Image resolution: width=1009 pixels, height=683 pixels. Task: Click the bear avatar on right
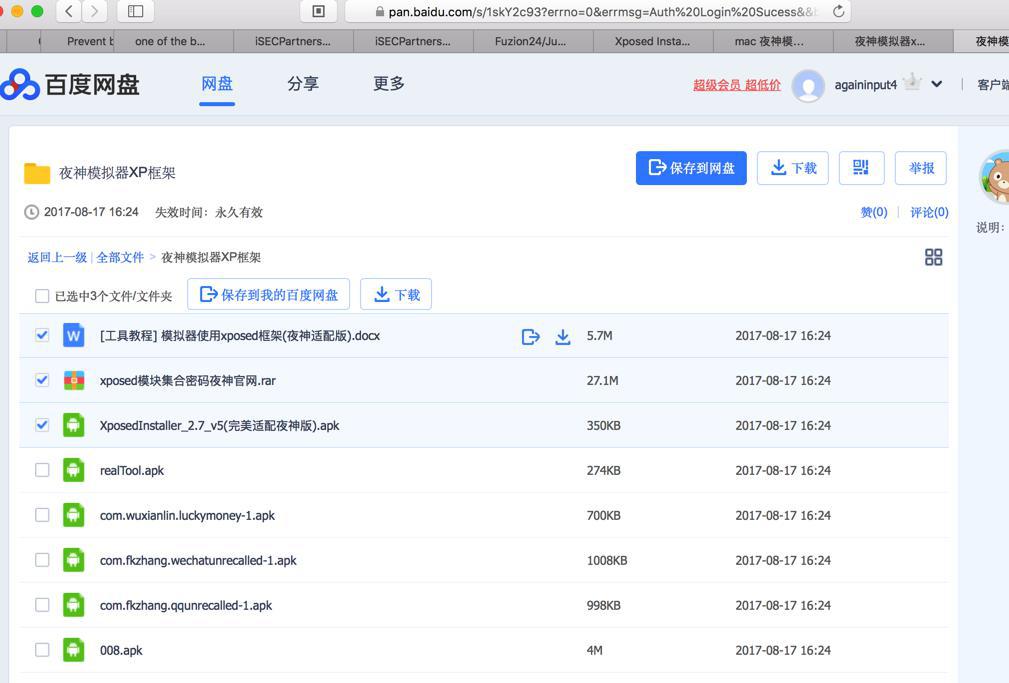click(x=995, y=176)
